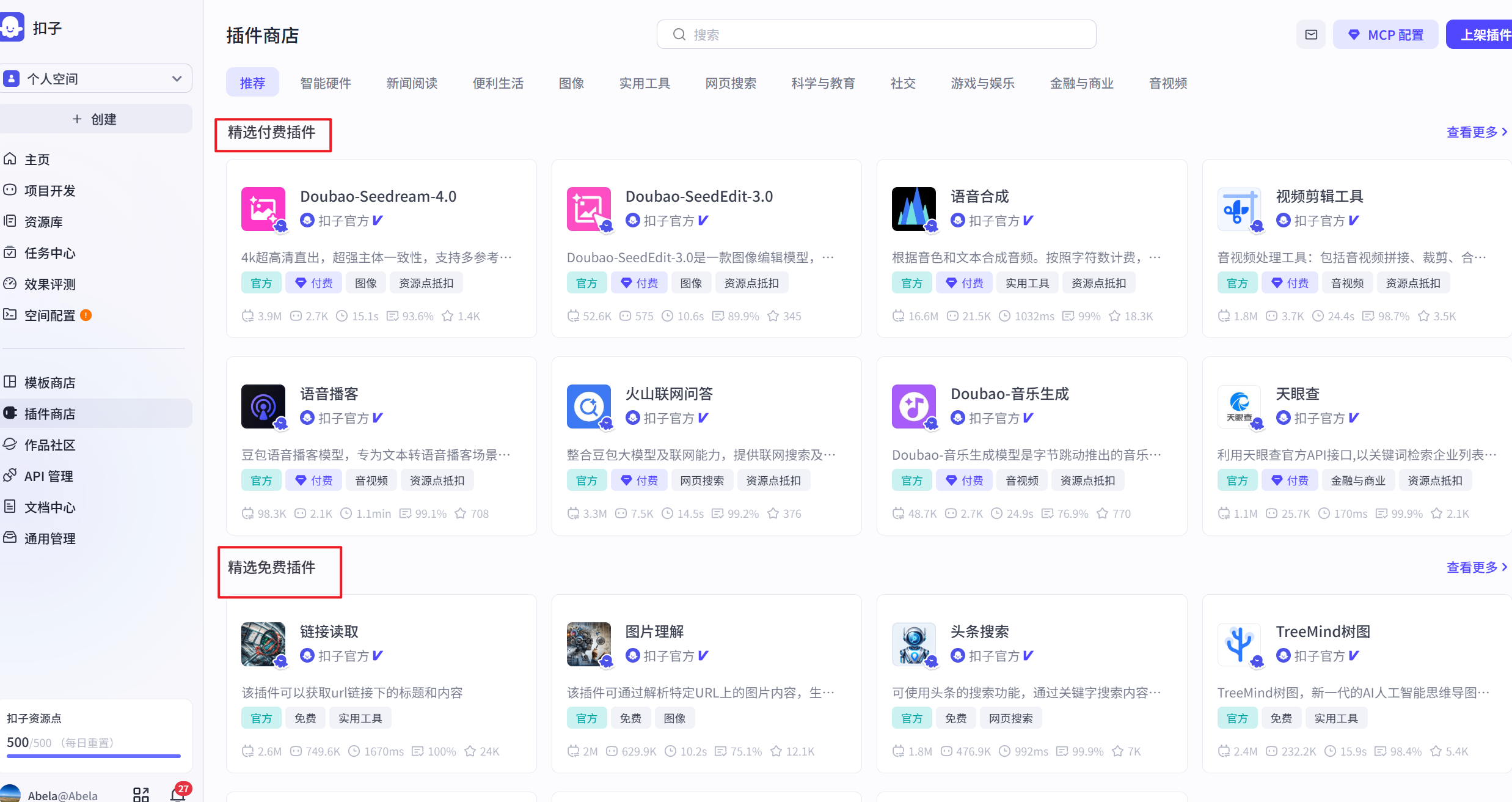
Task: Open API 管理 in sidebar
Action: [x=48, y=476]
